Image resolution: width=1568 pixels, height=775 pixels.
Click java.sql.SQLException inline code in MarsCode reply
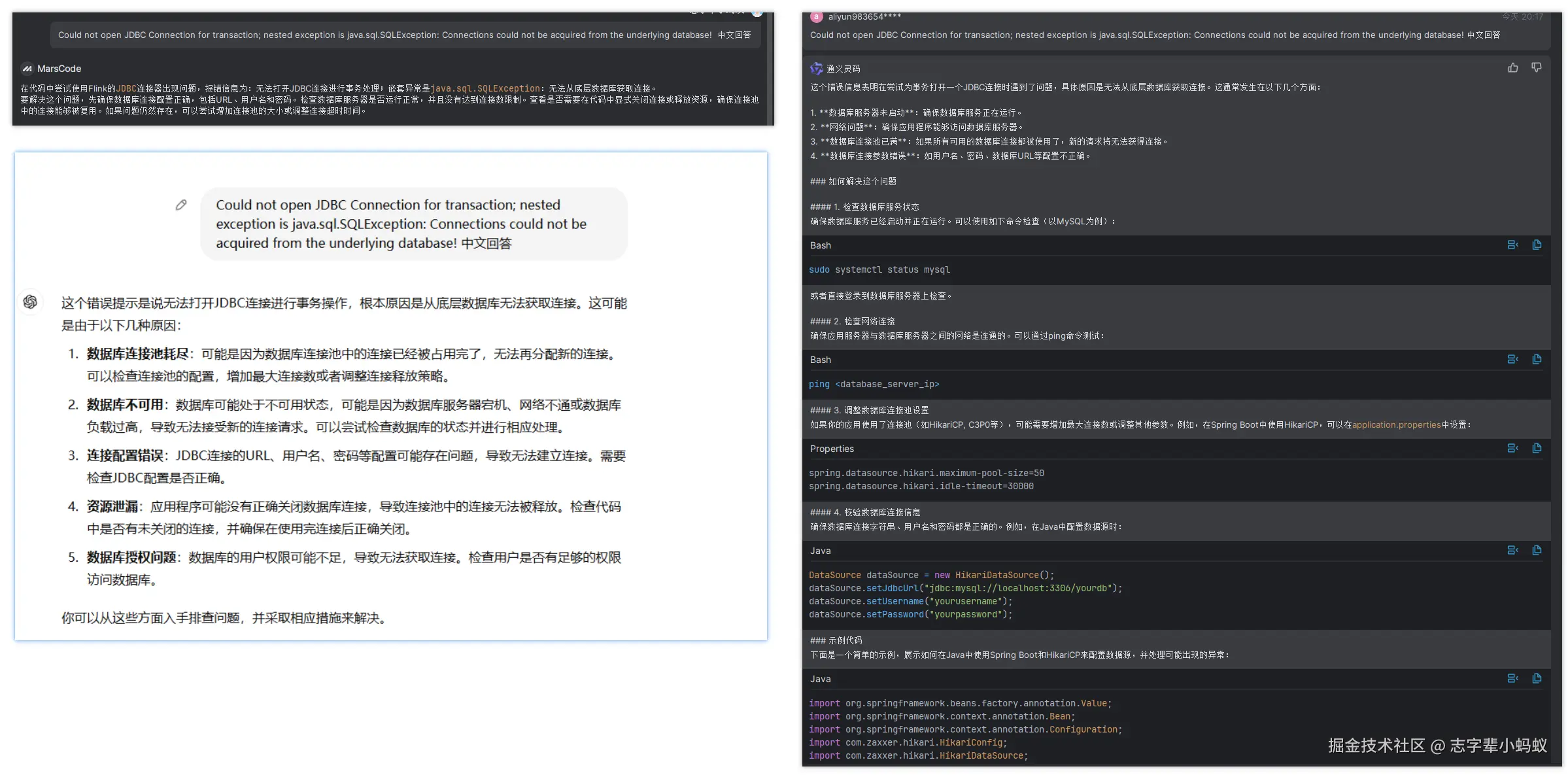tap(485, 88)
